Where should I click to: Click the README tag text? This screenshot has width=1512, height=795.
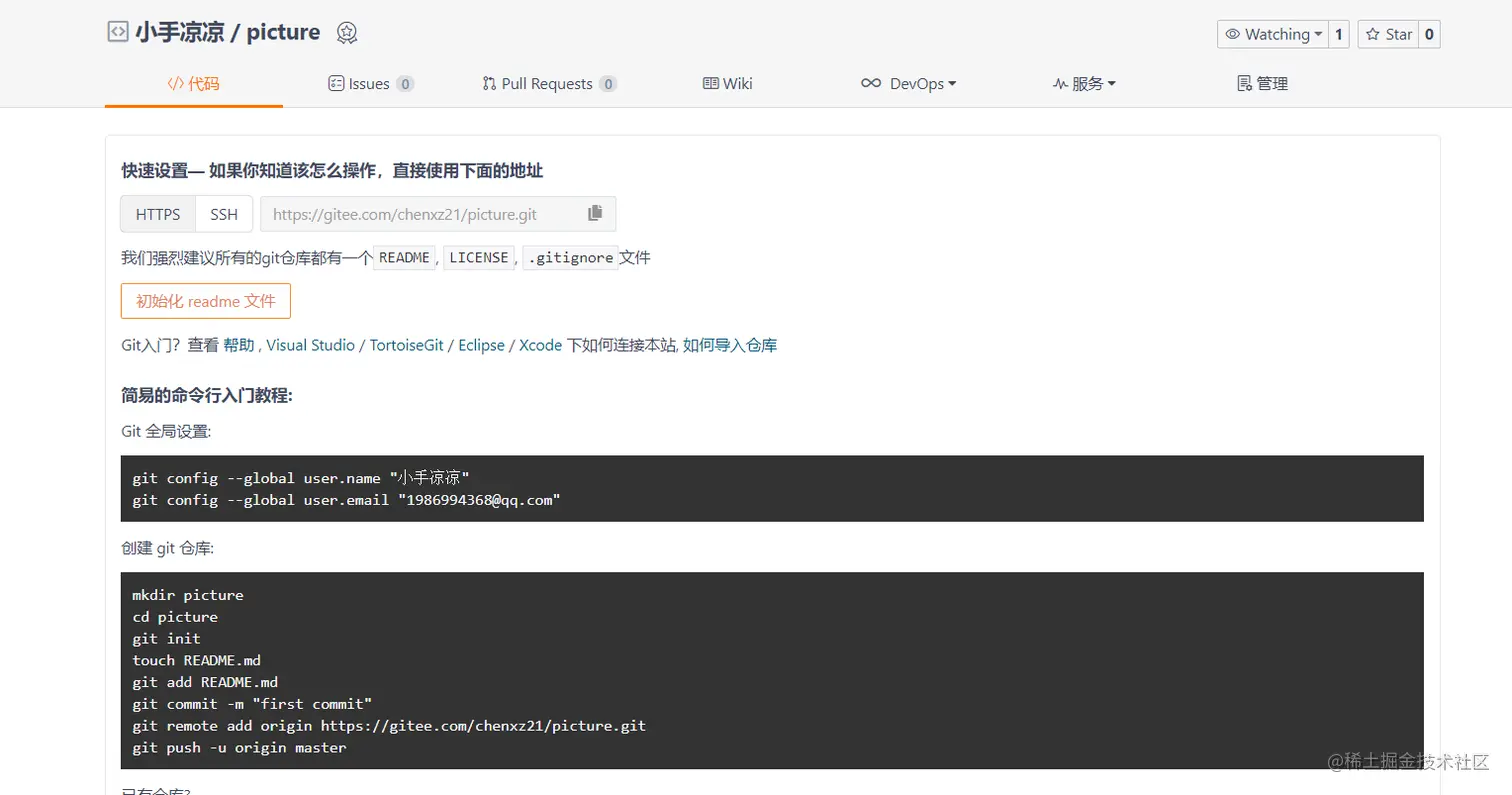tap(405, 258)
